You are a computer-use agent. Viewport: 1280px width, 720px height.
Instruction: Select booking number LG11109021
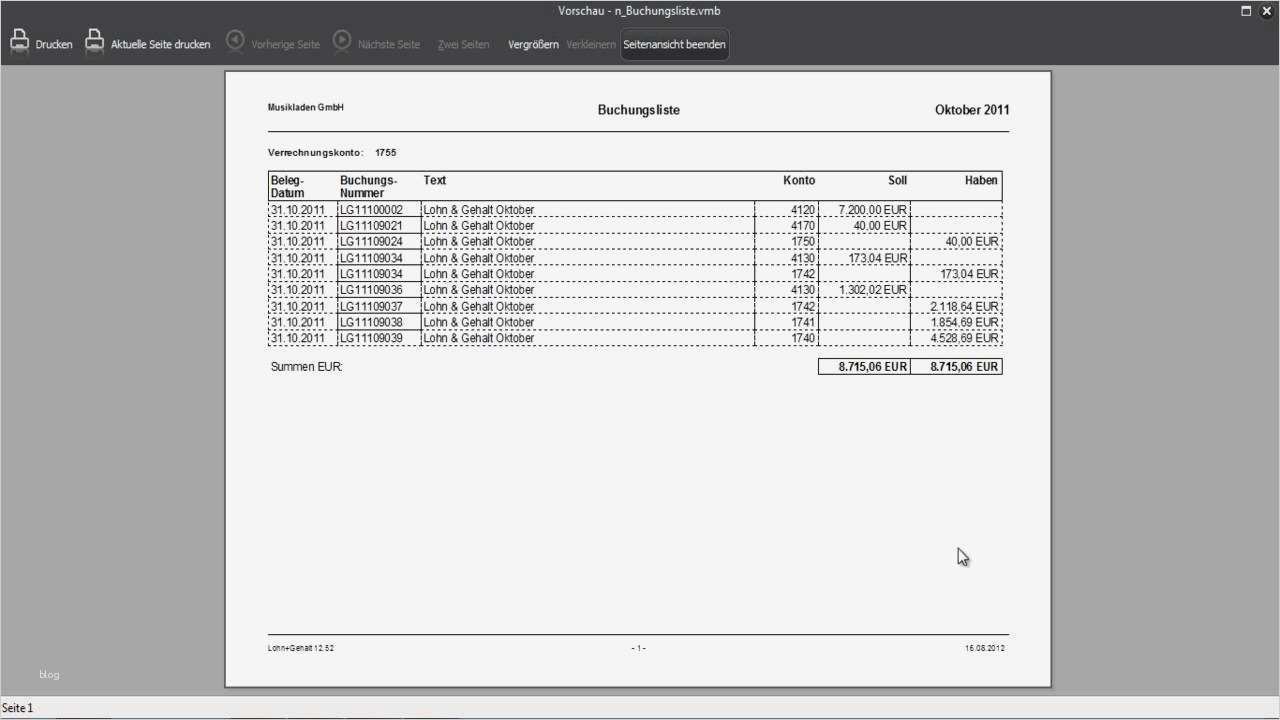(372, 226)
